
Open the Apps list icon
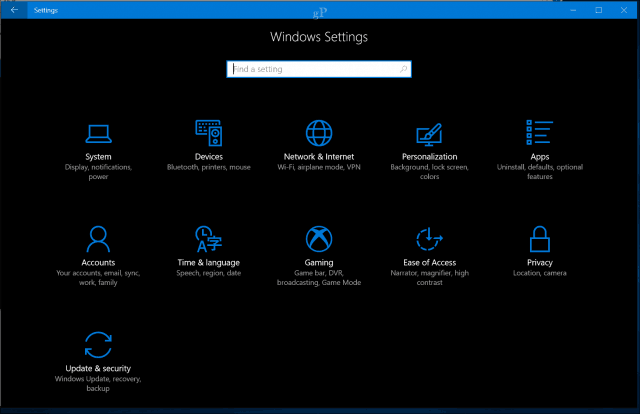[540, 132]
